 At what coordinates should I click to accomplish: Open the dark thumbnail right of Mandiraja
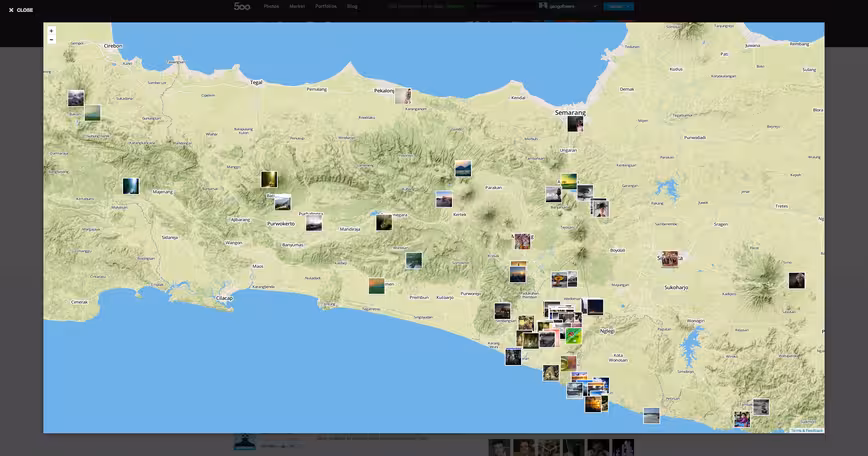tap(384, 222)
